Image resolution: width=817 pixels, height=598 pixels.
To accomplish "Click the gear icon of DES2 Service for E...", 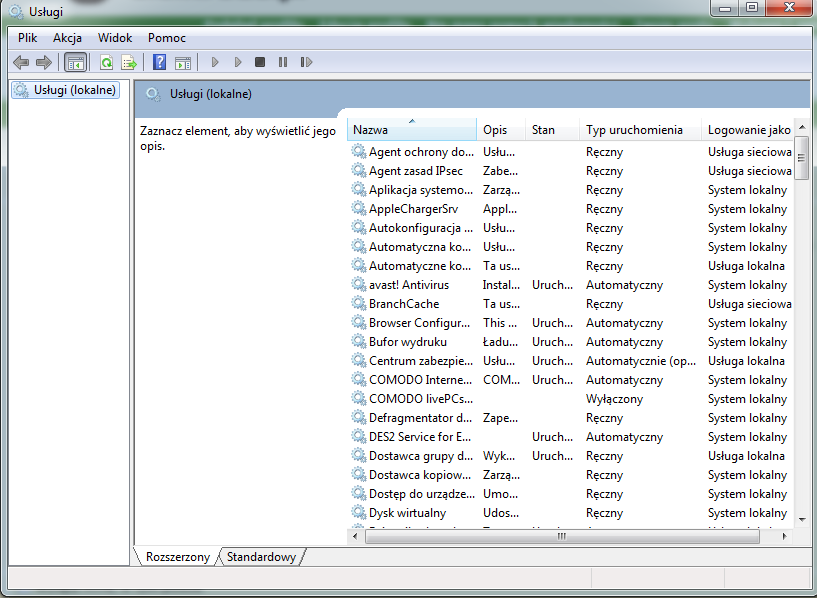I will tap(358, 436).
